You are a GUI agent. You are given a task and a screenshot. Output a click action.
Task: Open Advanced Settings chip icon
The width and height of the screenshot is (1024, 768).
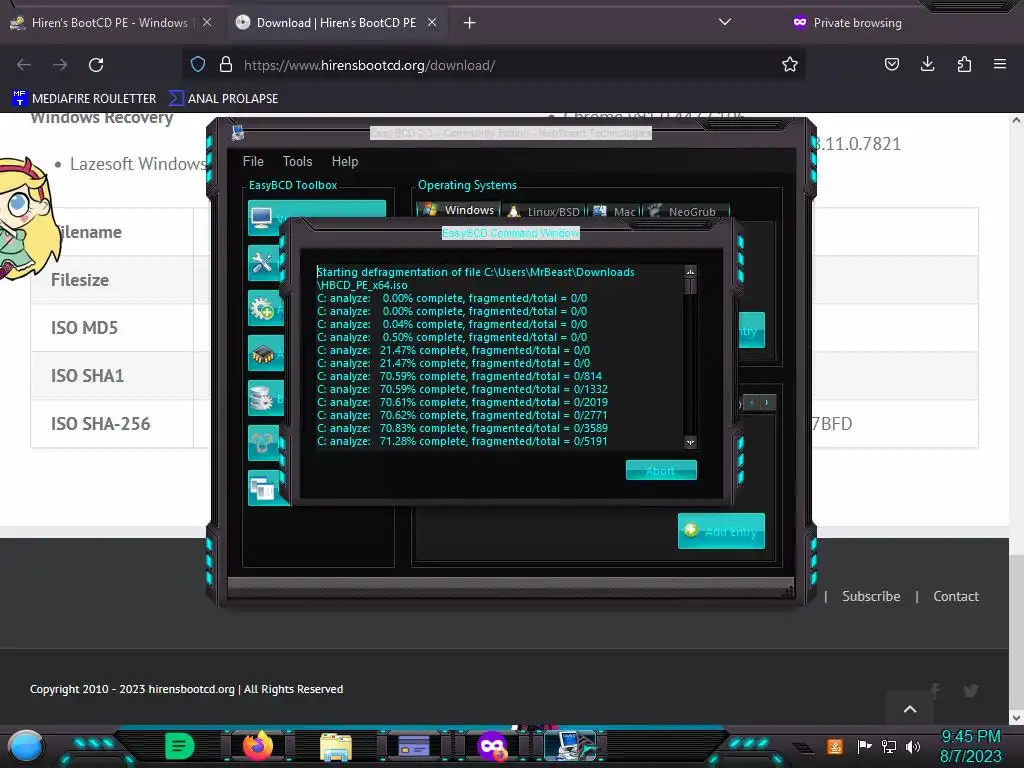263,353
